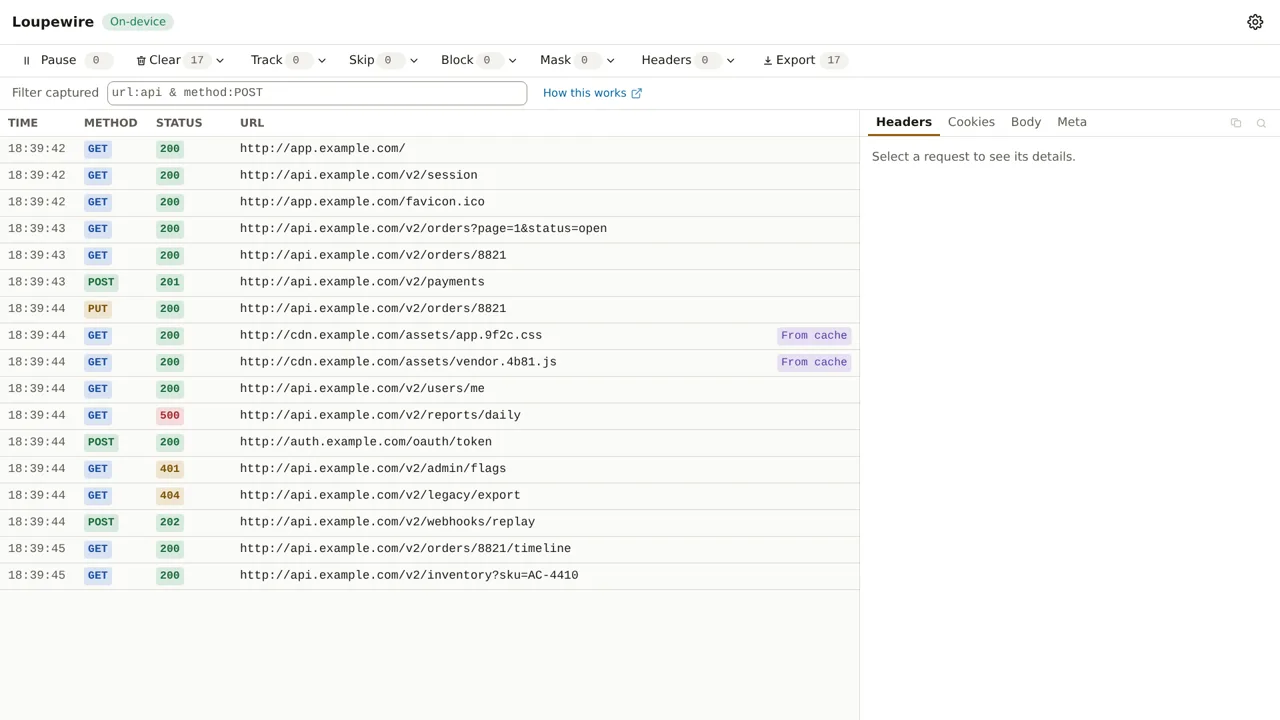Select the inventory?sku=AC-4410 request

(x=429, y=576)
